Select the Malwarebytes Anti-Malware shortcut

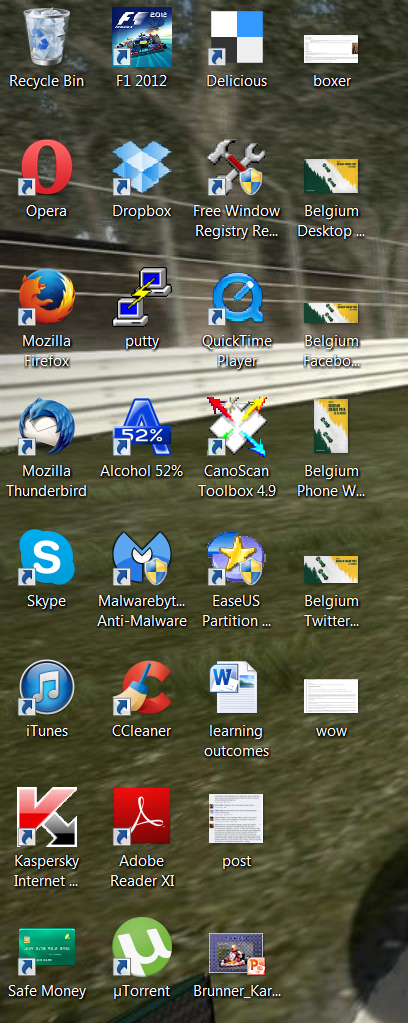click(142, 558)
